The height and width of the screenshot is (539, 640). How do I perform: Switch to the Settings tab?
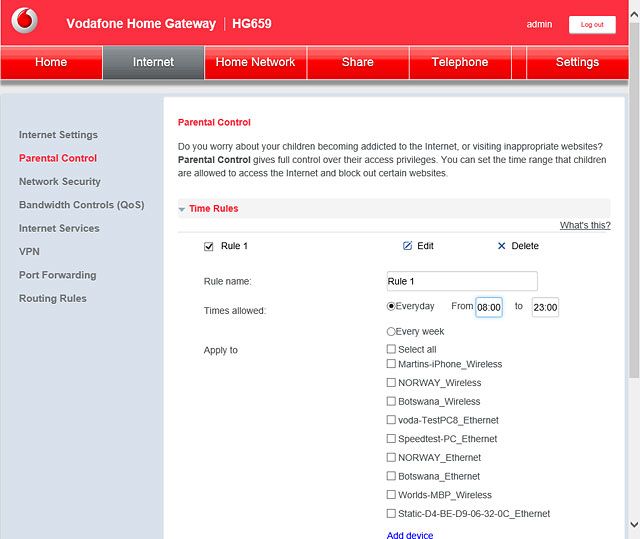coord(577,62)
